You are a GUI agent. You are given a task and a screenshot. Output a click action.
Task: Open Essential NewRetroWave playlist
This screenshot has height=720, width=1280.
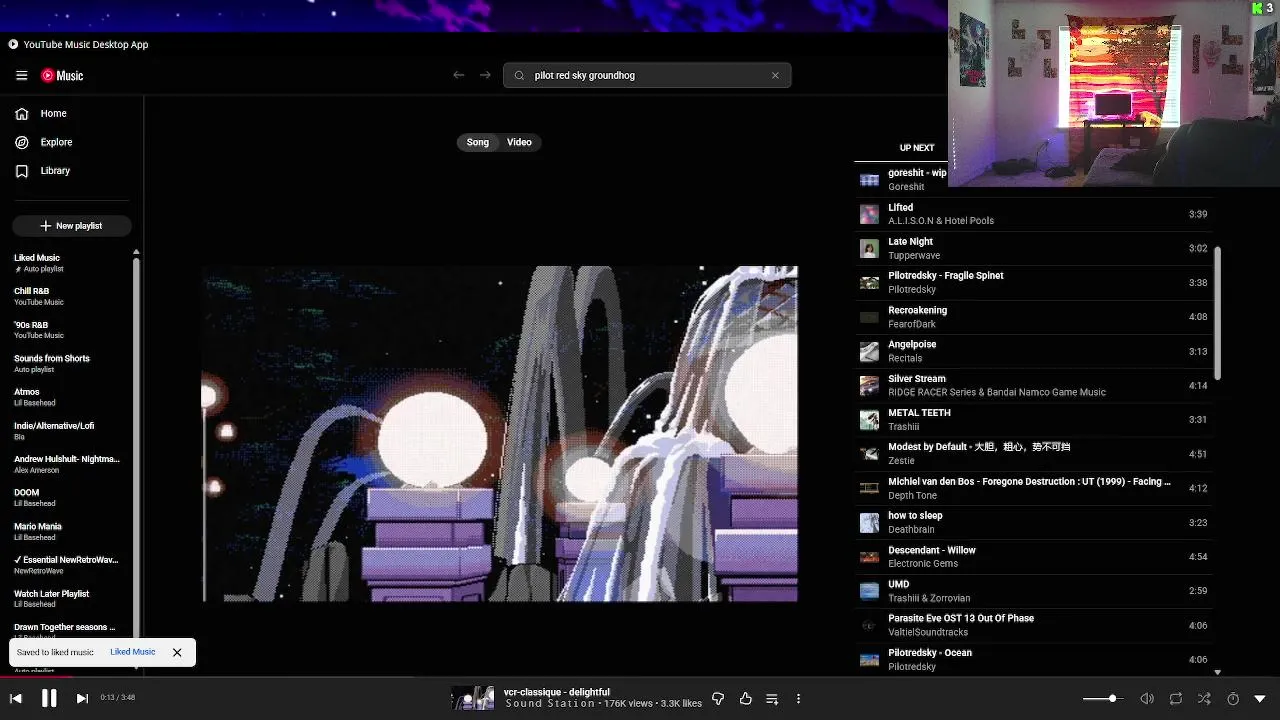[x=66, y=565]
